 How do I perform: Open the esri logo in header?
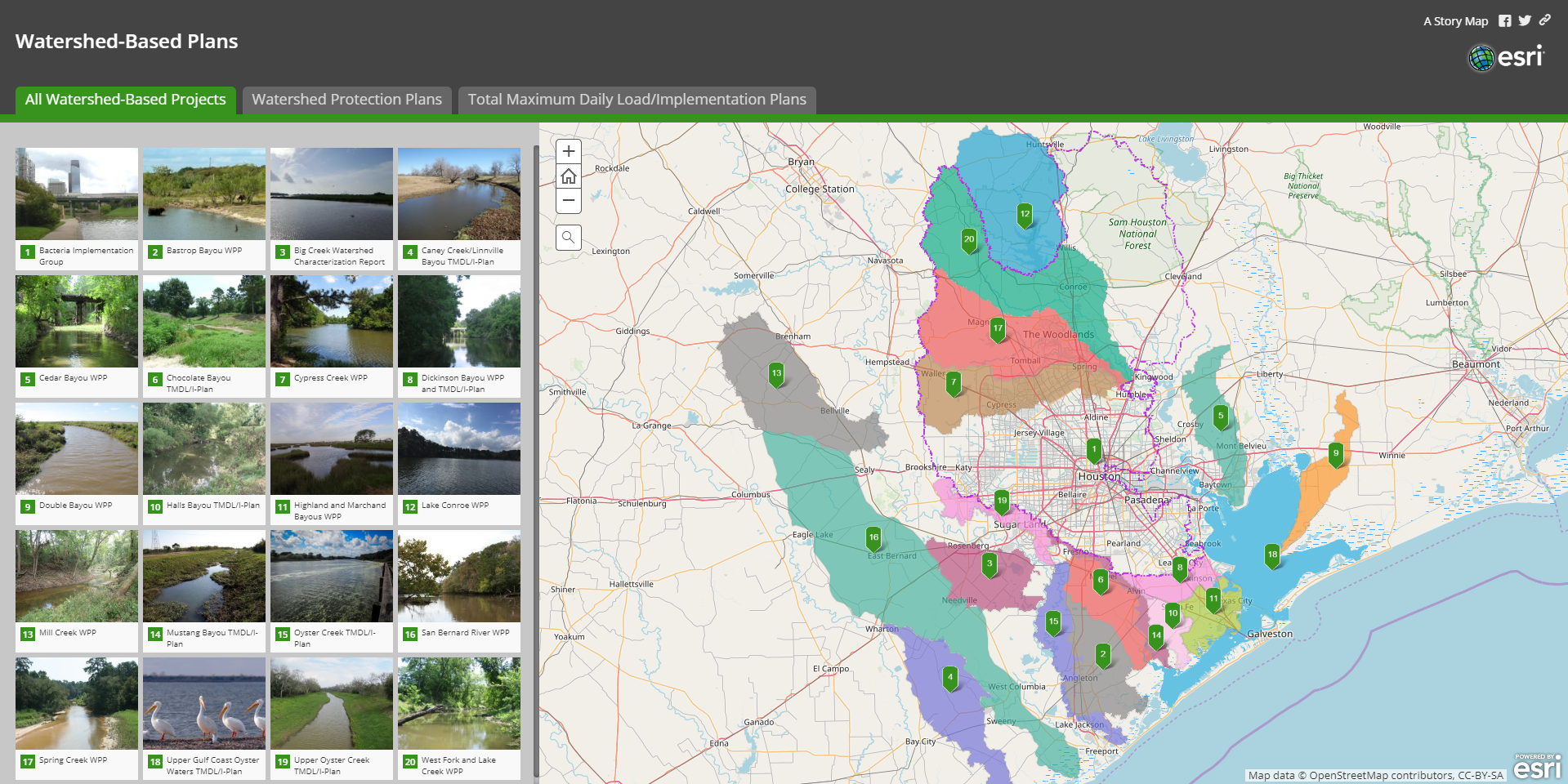pos(1506,57)
